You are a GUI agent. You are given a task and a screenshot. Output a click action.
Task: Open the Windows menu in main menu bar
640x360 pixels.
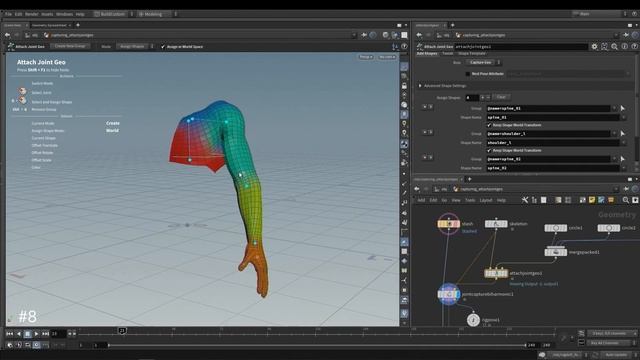(64, 14)
